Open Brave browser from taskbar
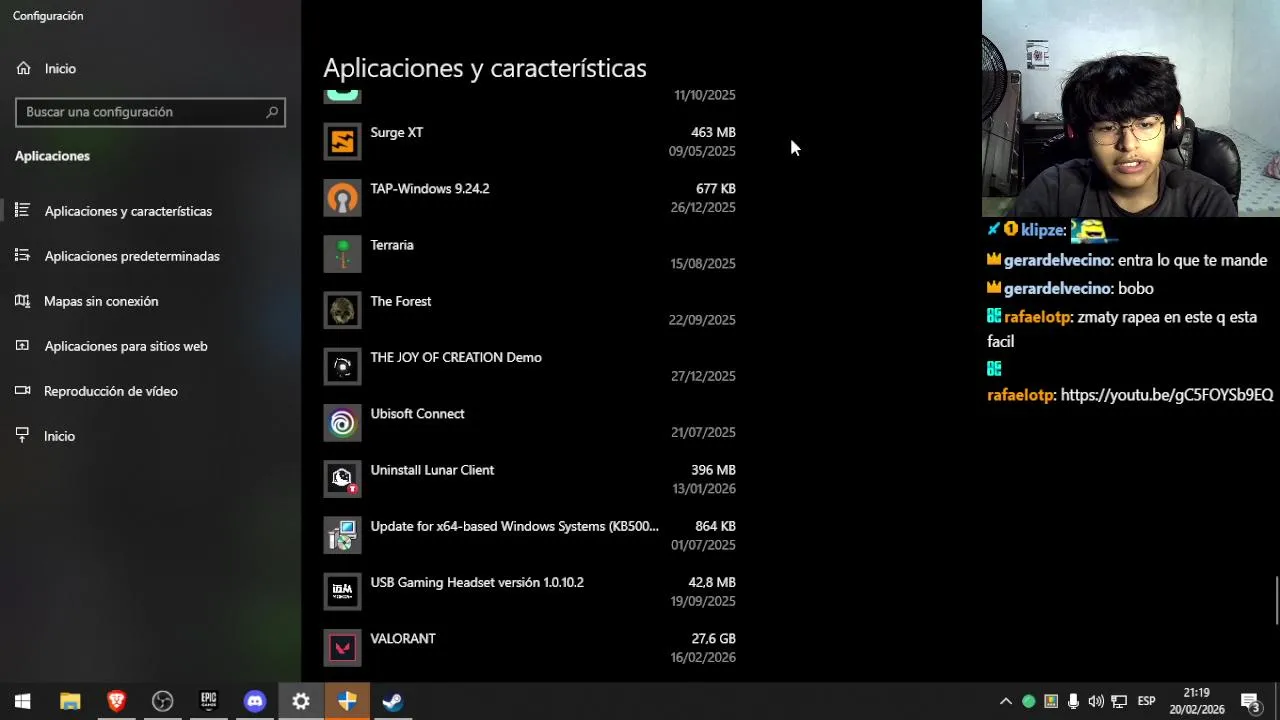Viewport: 1280px width, 720px height. click(116, 701)
